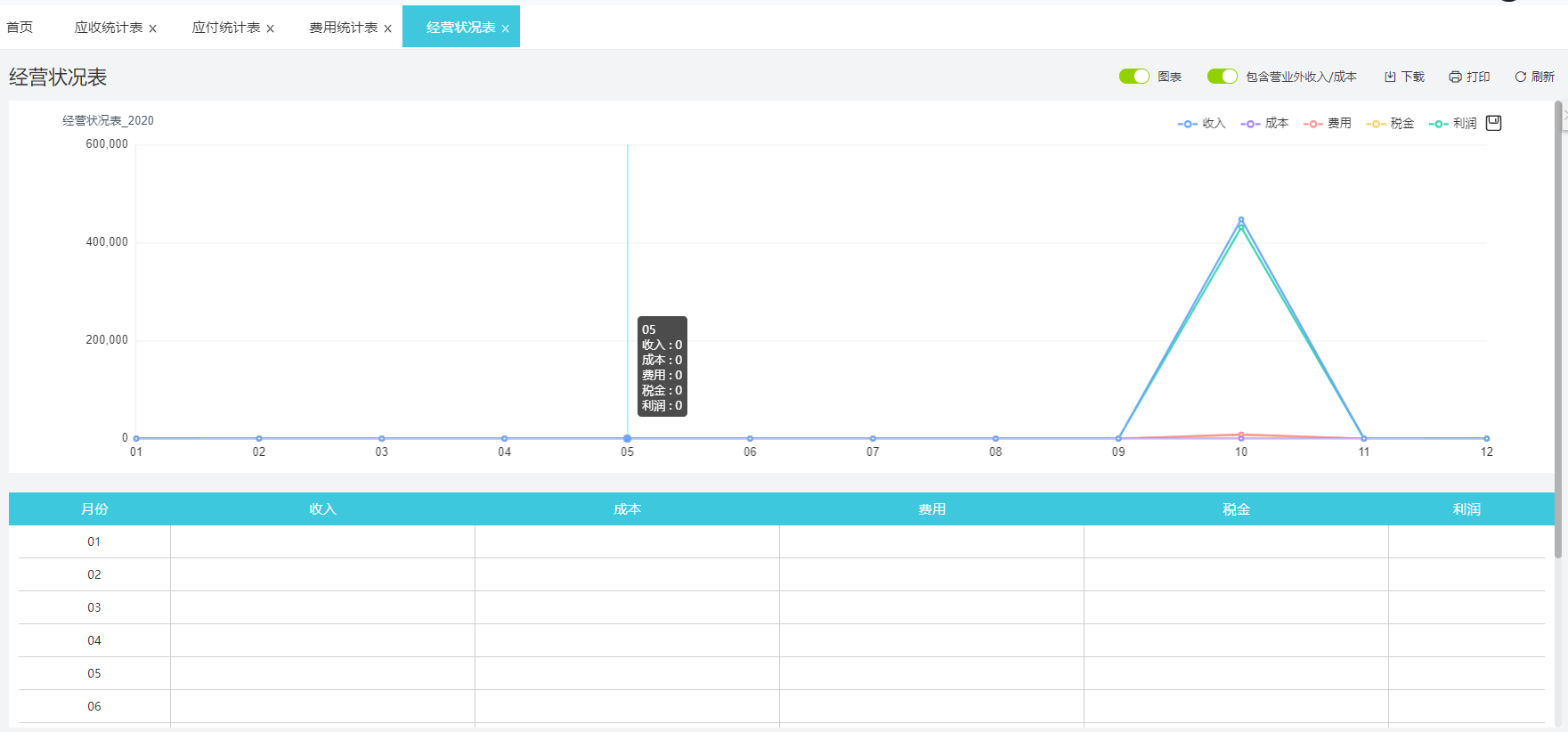
Task: Close the 费用统计表 tab
Action: click(x=388, y=28)
